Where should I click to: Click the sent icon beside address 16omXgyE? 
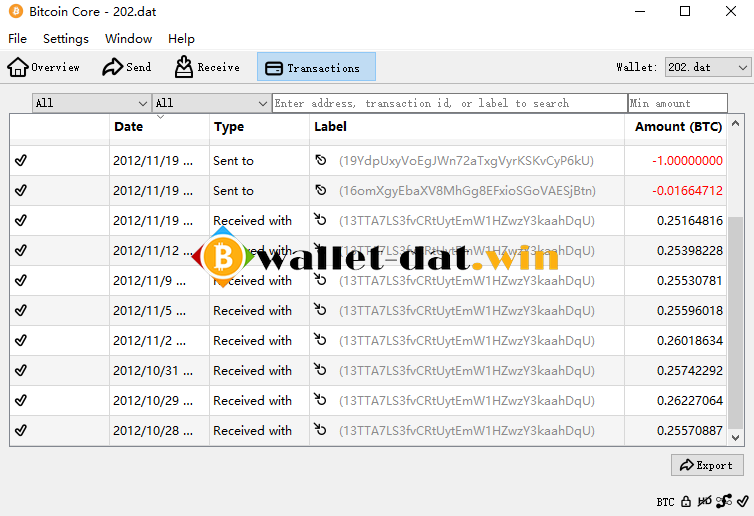321,190
